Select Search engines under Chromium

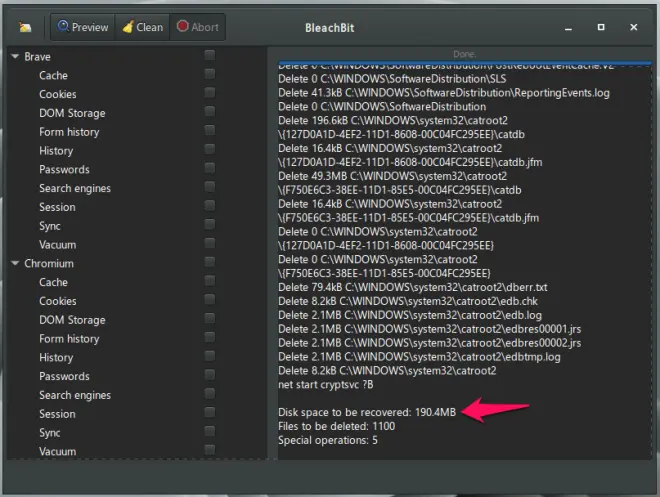coord(75,395)
